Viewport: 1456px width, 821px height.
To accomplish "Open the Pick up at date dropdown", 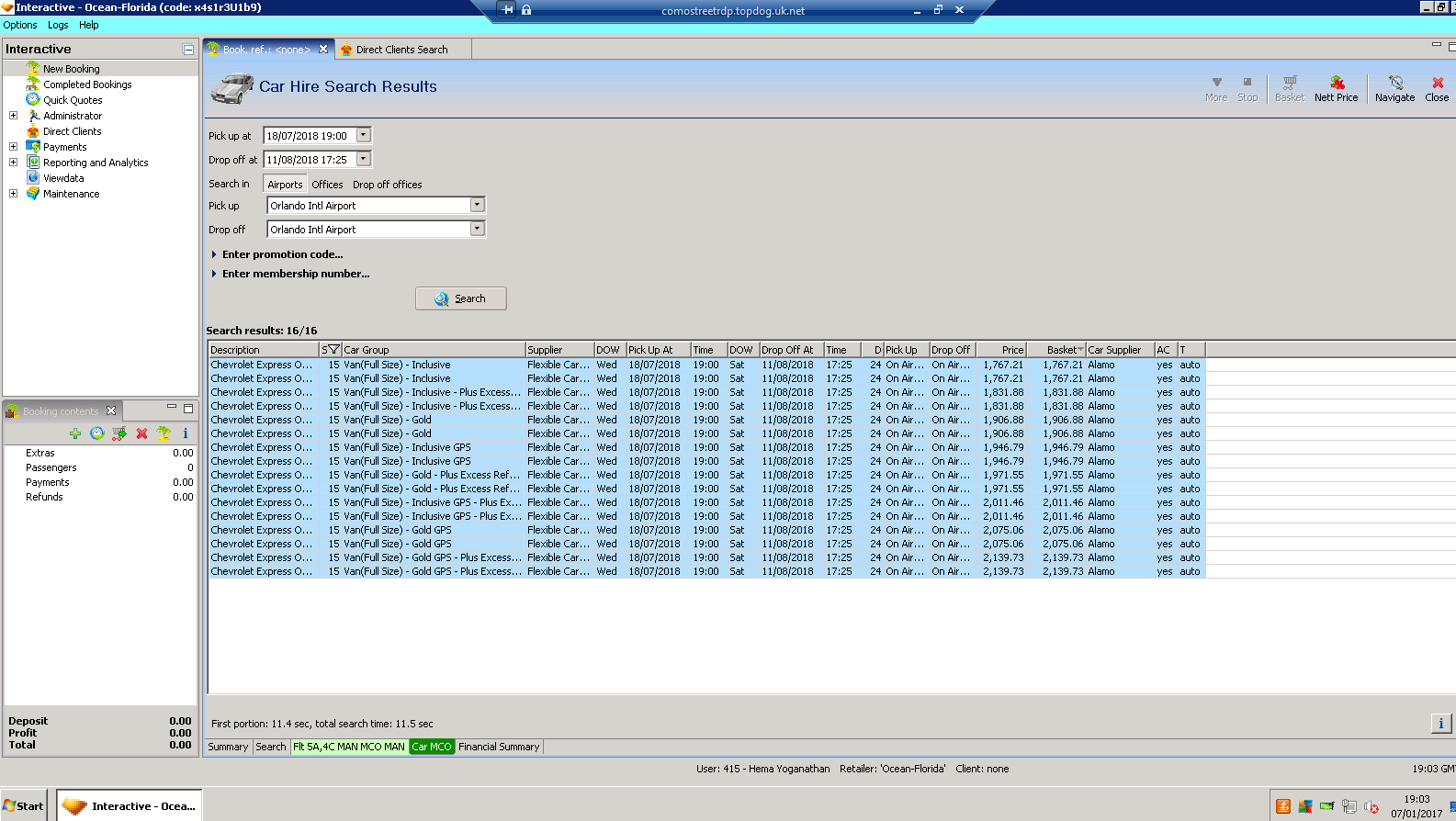I will click(364, 135).
